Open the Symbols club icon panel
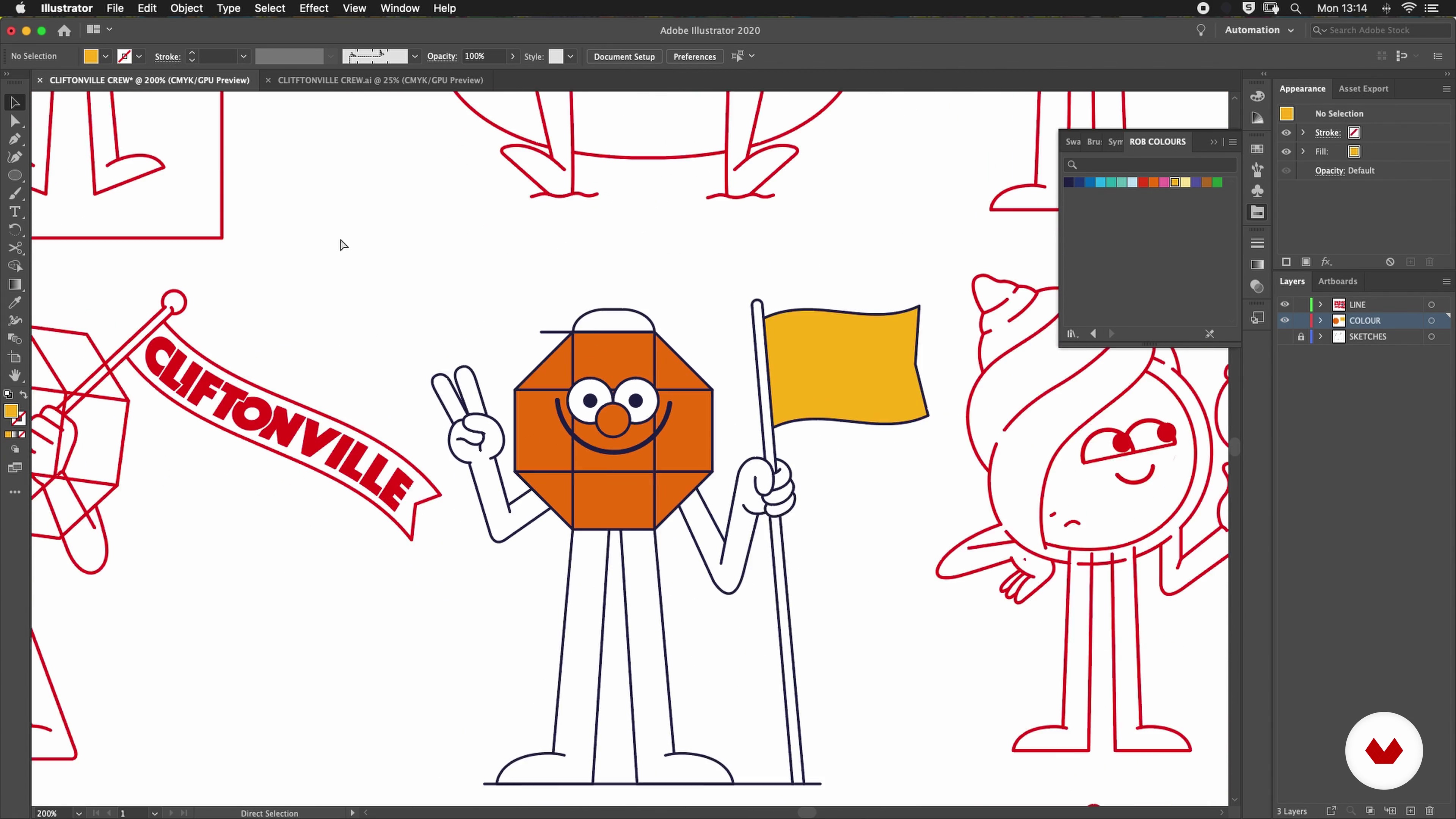Image resolution: width=1456 pixels, height=819 pixels. click(x=1258, y=190)
